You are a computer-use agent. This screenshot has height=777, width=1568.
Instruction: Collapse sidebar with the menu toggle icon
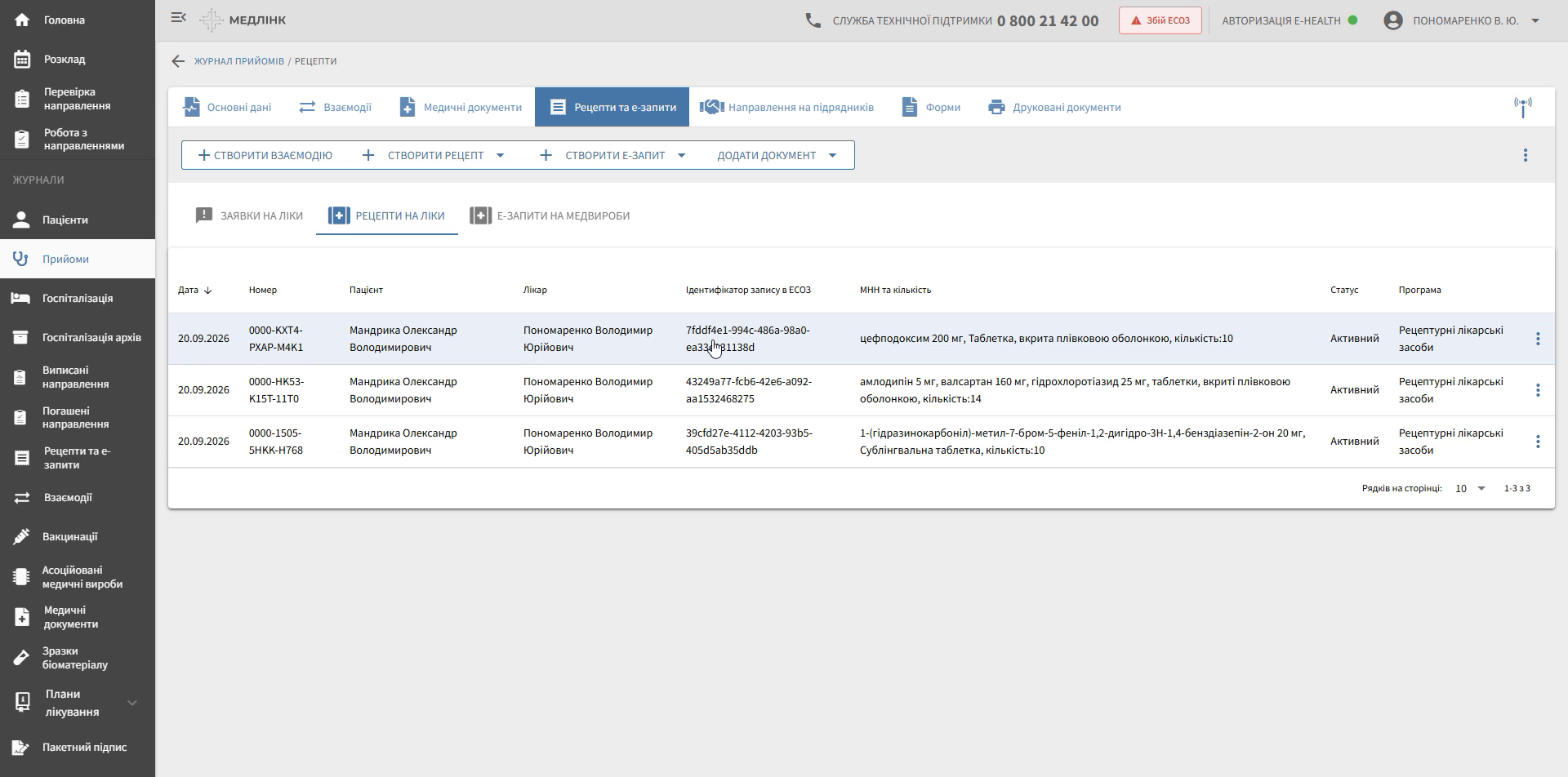coord(178,18)
